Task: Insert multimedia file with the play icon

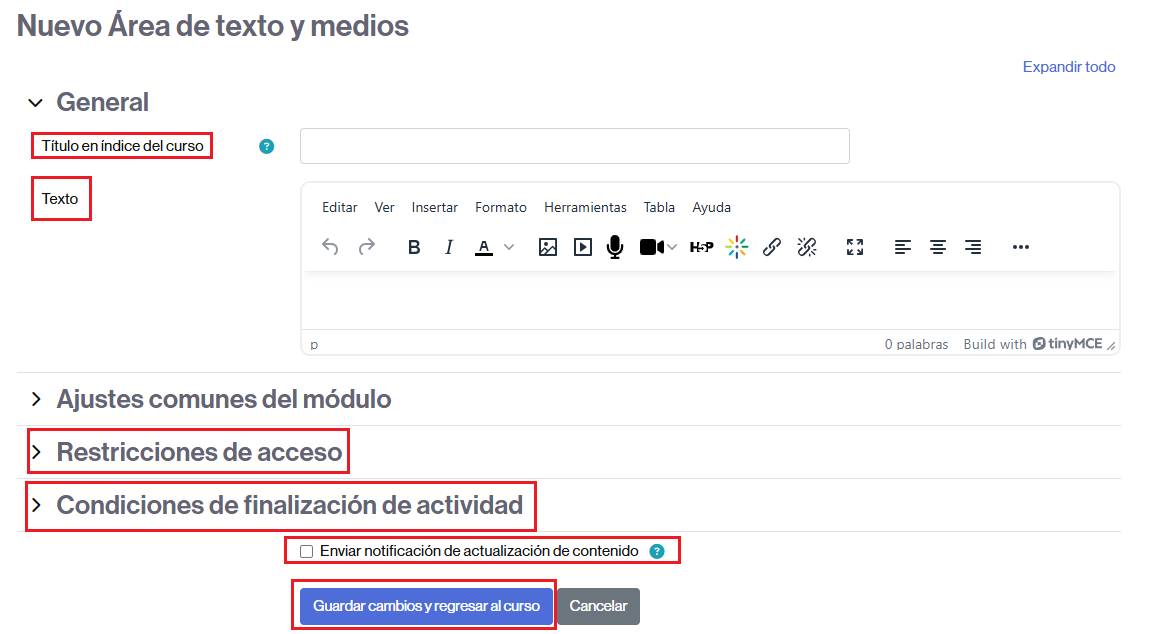Action: 583,247
